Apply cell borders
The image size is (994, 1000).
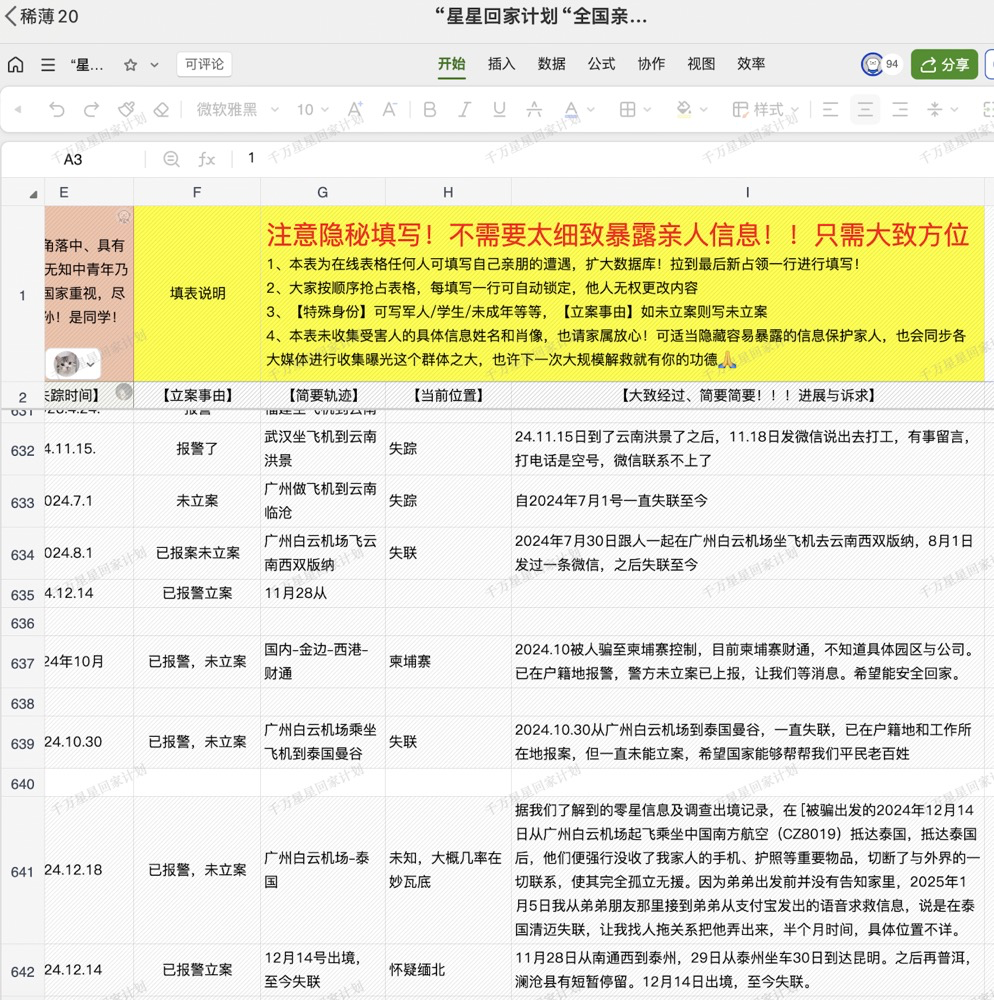627,110
